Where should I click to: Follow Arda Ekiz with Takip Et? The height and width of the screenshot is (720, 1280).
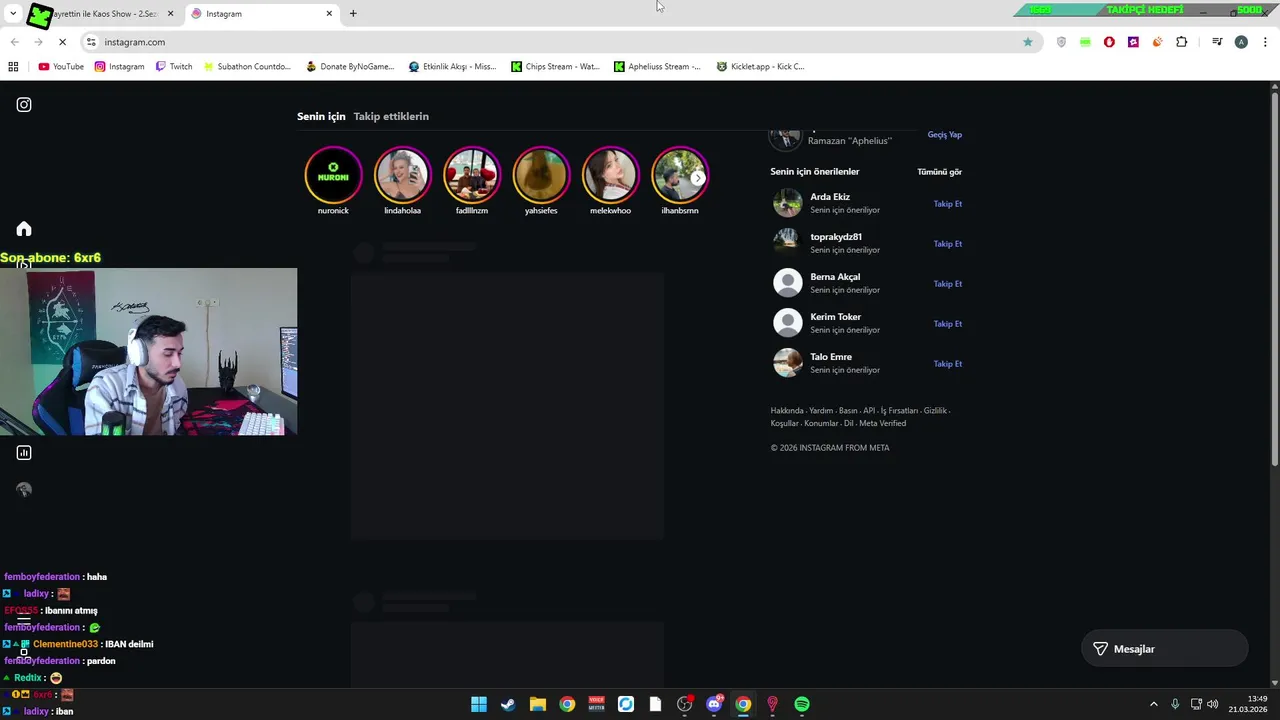947,204
